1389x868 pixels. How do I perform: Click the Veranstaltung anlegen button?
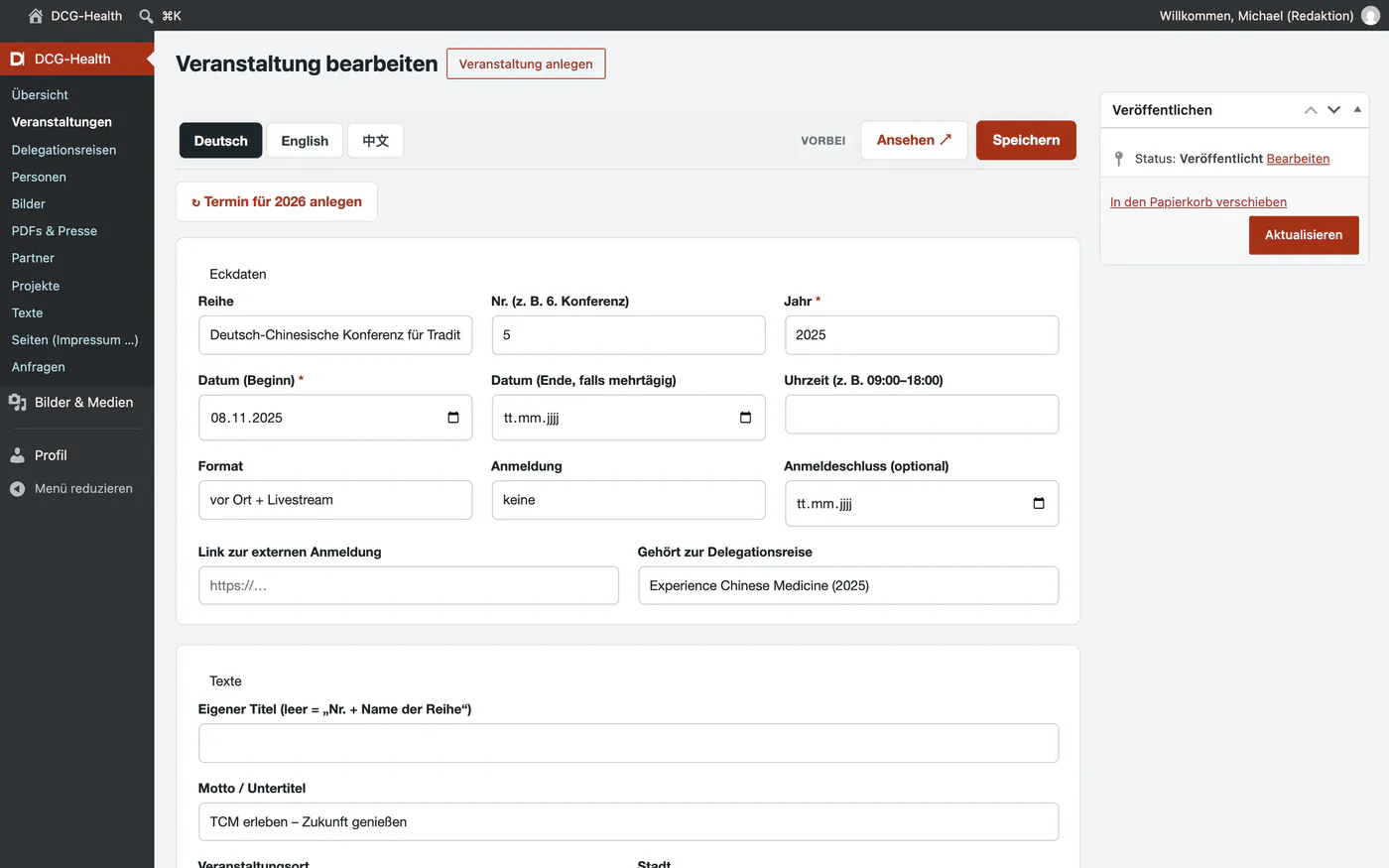(x=526, y=63)
